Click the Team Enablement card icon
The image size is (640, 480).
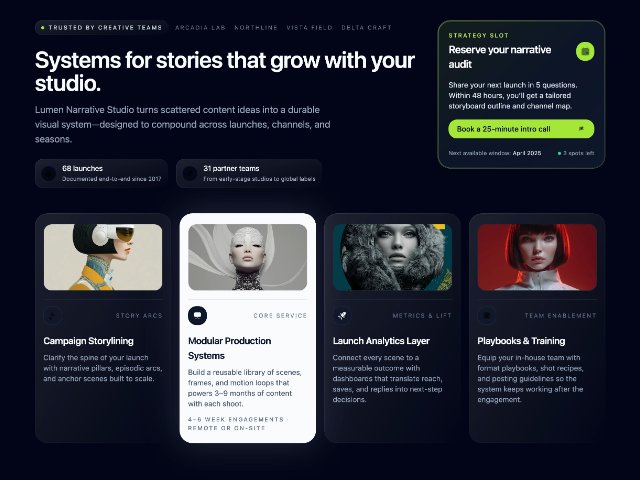tap(487, 316)
